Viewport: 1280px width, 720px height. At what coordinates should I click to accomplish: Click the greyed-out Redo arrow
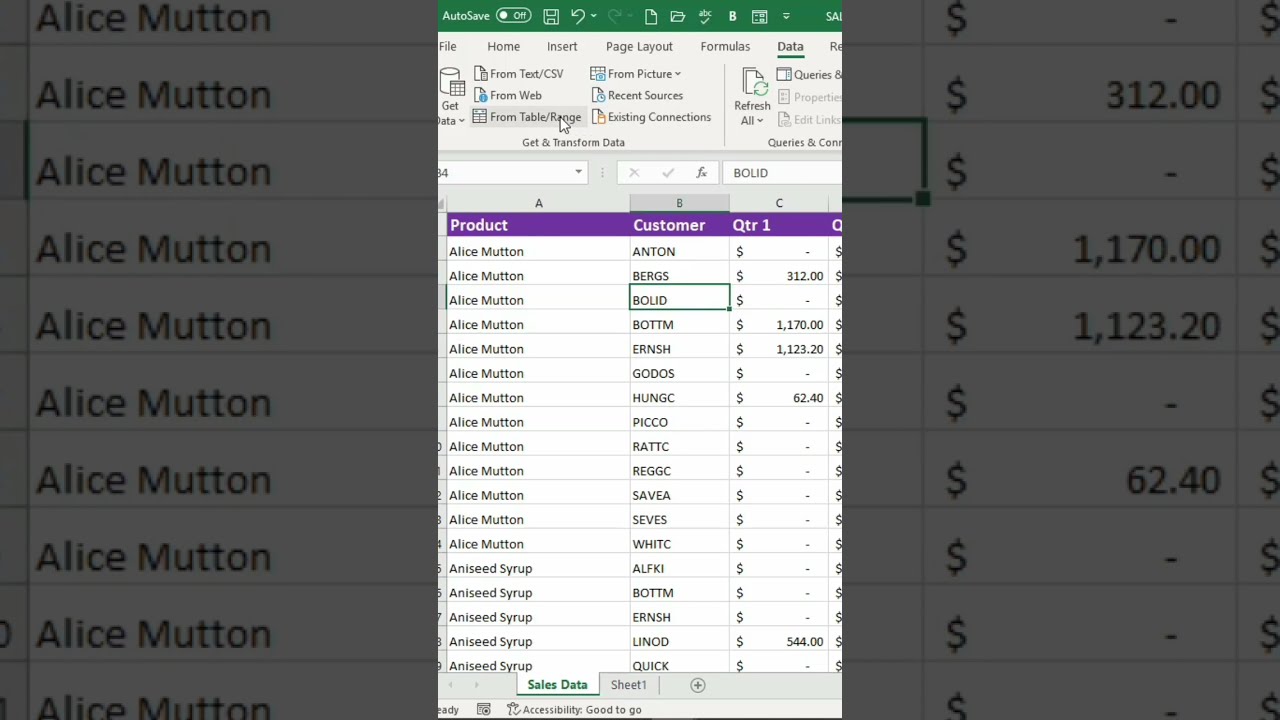click(x=614, y=16)
